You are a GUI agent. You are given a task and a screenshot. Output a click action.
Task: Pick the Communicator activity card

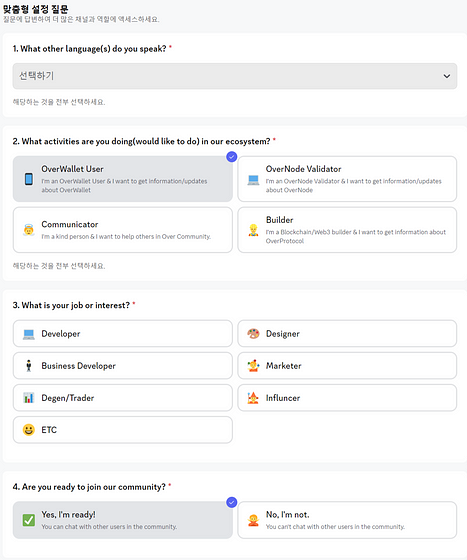(x=123, y=230)
